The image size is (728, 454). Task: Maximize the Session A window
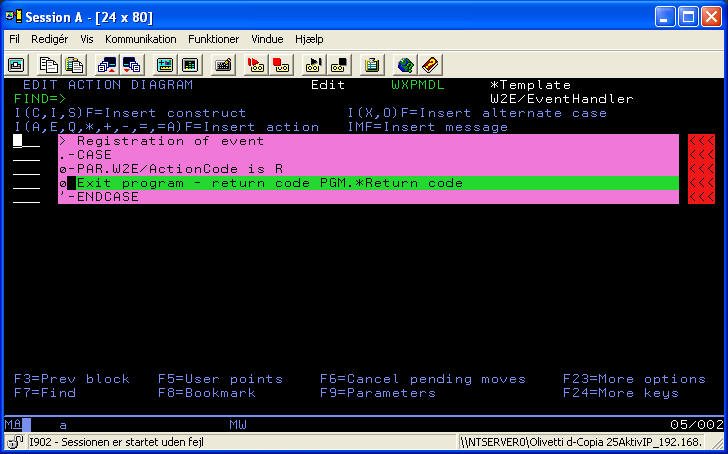point(688,17)
